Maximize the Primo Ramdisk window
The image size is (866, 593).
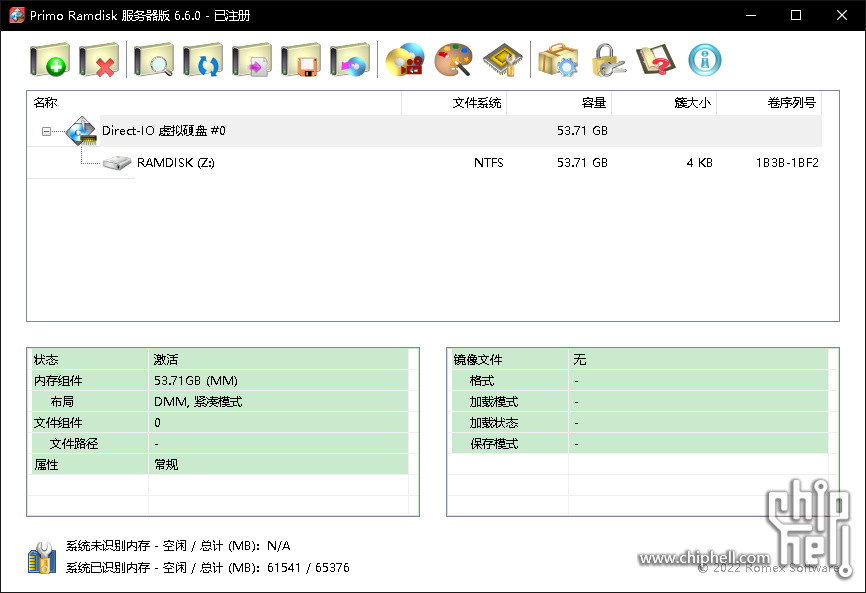coord(796,15)
